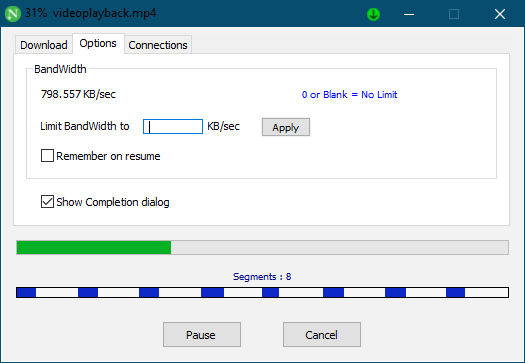Open the Connections tab
Viewport: 525px width, 363px height.
(158, 45)
